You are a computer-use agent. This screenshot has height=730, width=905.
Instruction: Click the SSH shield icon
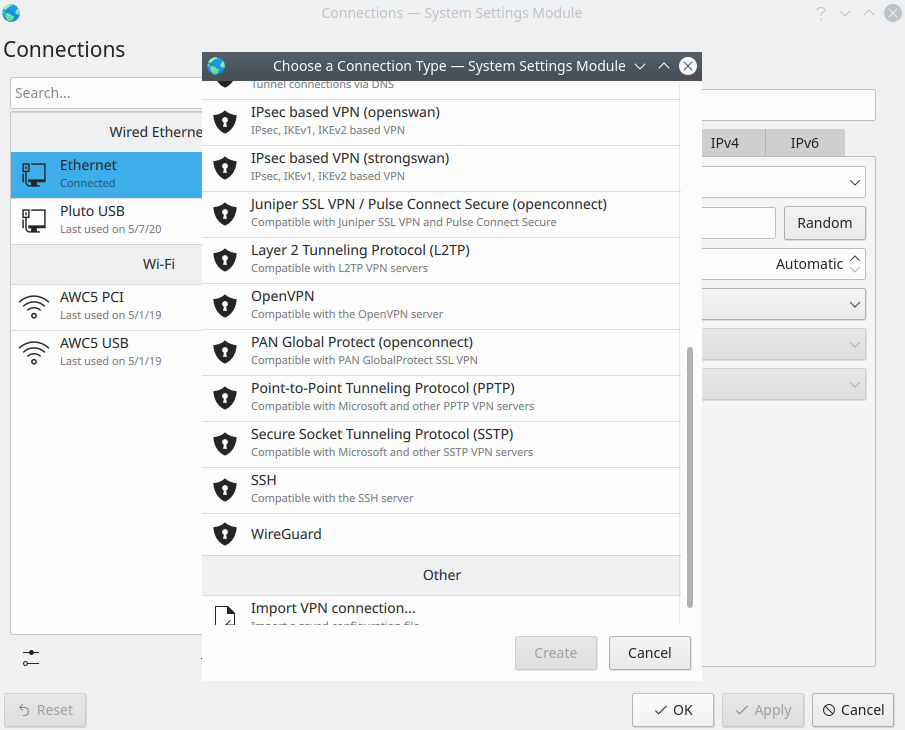[224, 489]
